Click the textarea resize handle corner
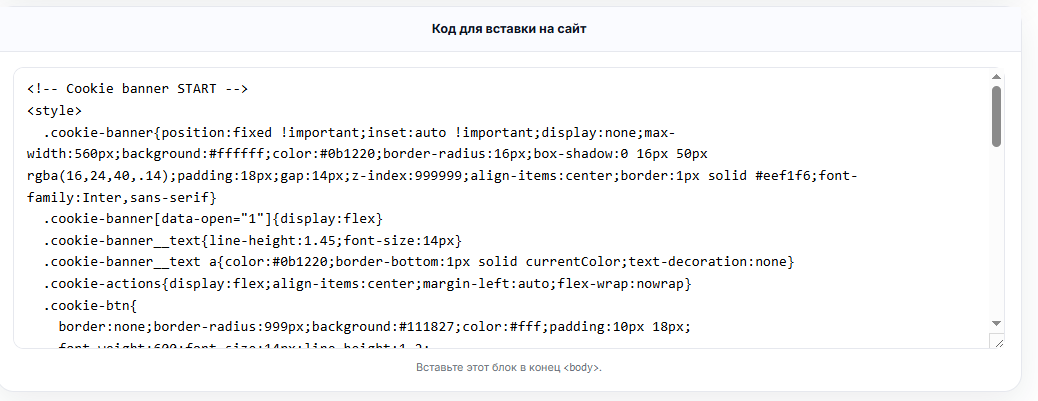This screenshot has height=401, width=1038. click(997, 341)
